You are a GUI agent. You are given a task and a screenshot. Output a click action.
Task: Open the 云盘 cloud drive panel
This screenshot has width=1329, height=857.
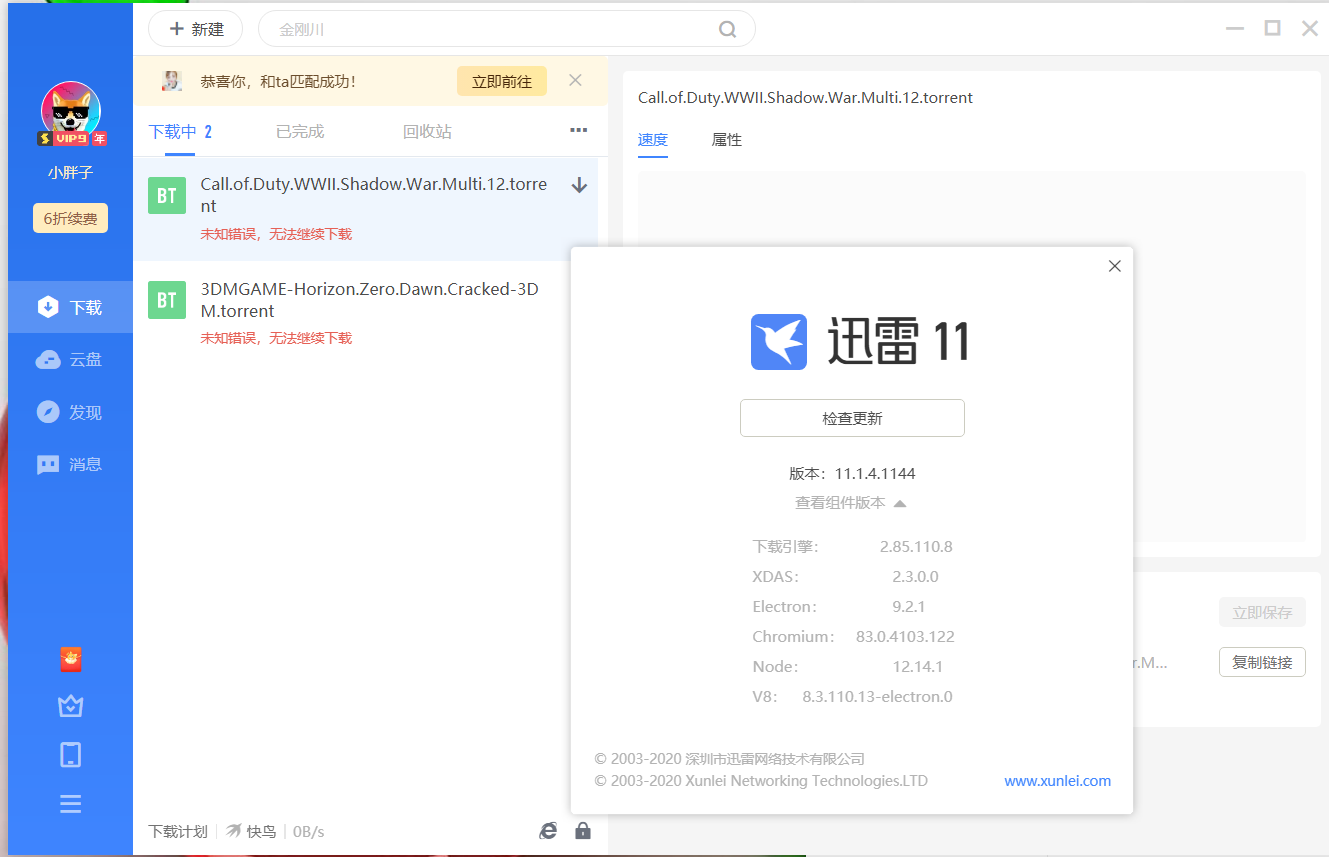pyautogui.click(x=70, y=359)
